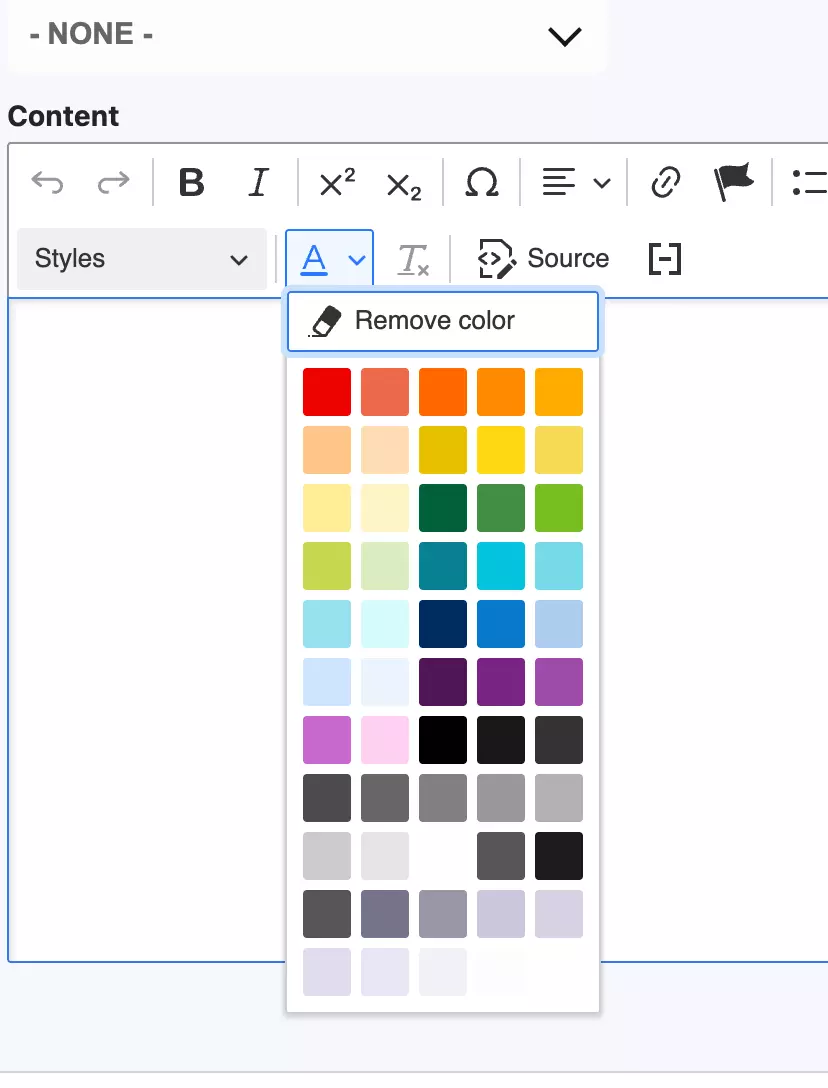The image size is (828, 1088).
Task: Apply subscript formatting
Action: pos(404,182)
